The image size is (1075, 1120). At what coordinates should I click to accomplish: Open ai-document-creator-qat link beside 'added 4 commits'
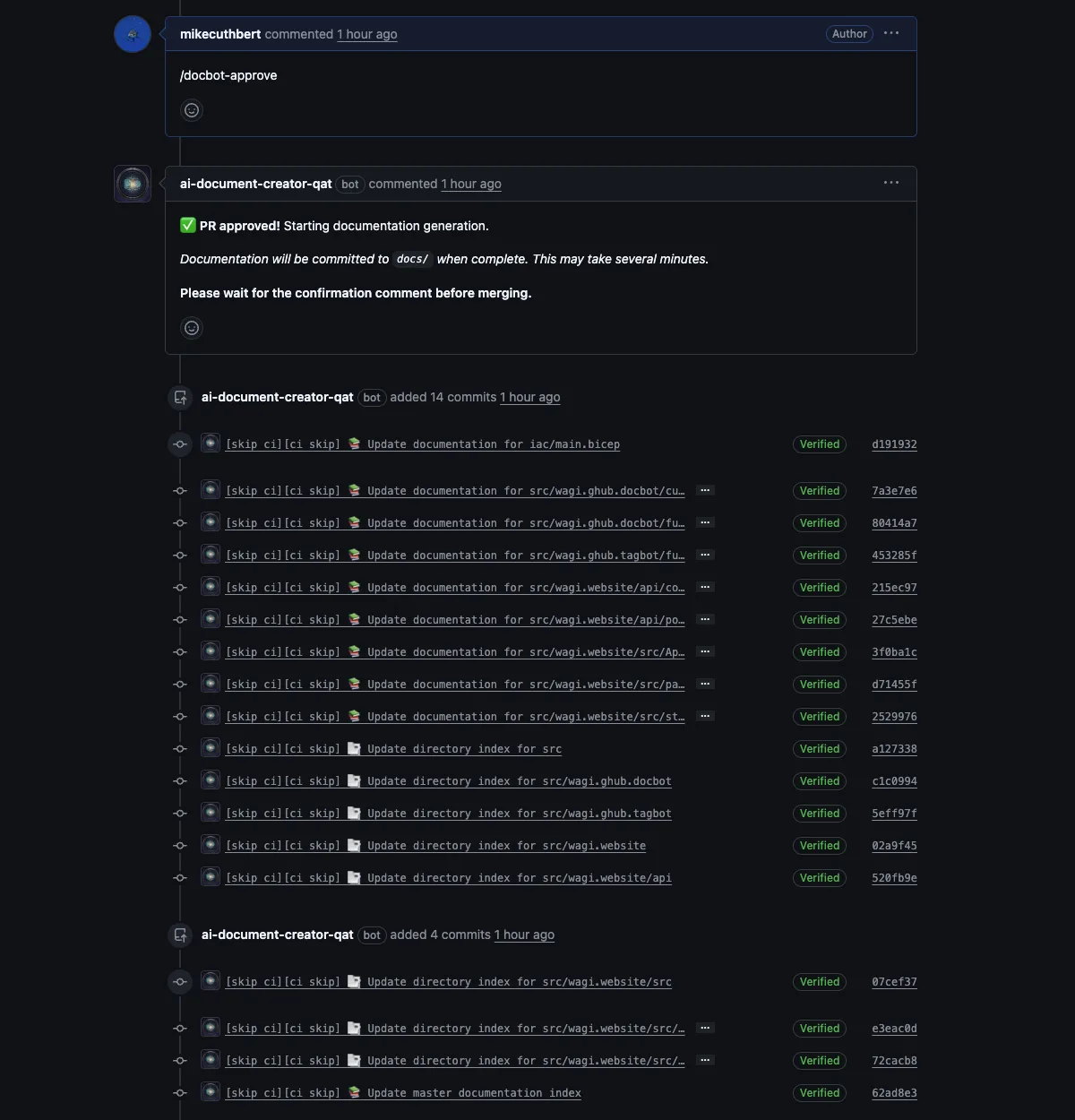point(278,935)
